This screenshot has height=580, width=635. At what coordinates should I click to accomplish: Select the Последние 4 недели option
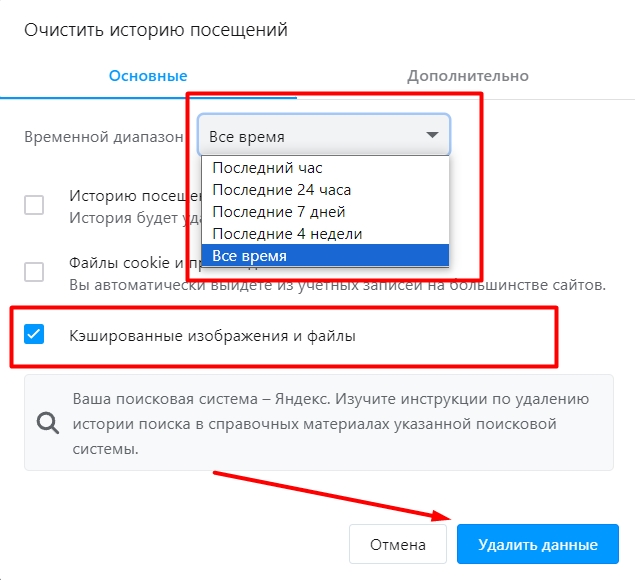click(x=287, y=234)
